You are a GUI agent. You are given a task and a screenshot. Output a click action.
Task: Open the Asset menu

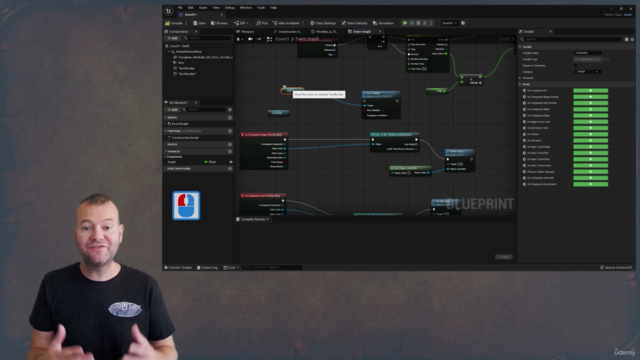[x=203, y=8]
